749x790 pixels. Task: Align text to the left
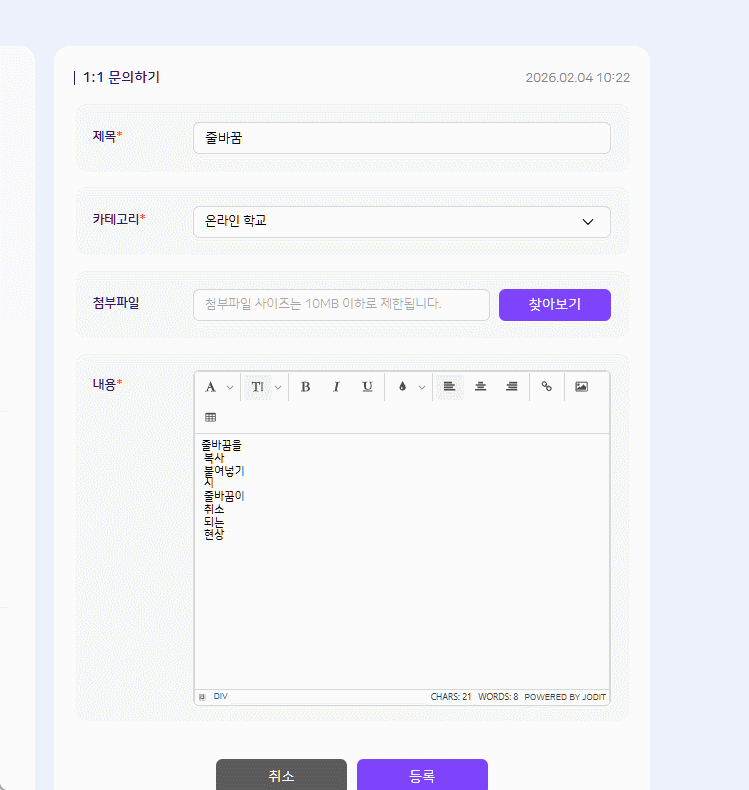(x=449, y=387)
